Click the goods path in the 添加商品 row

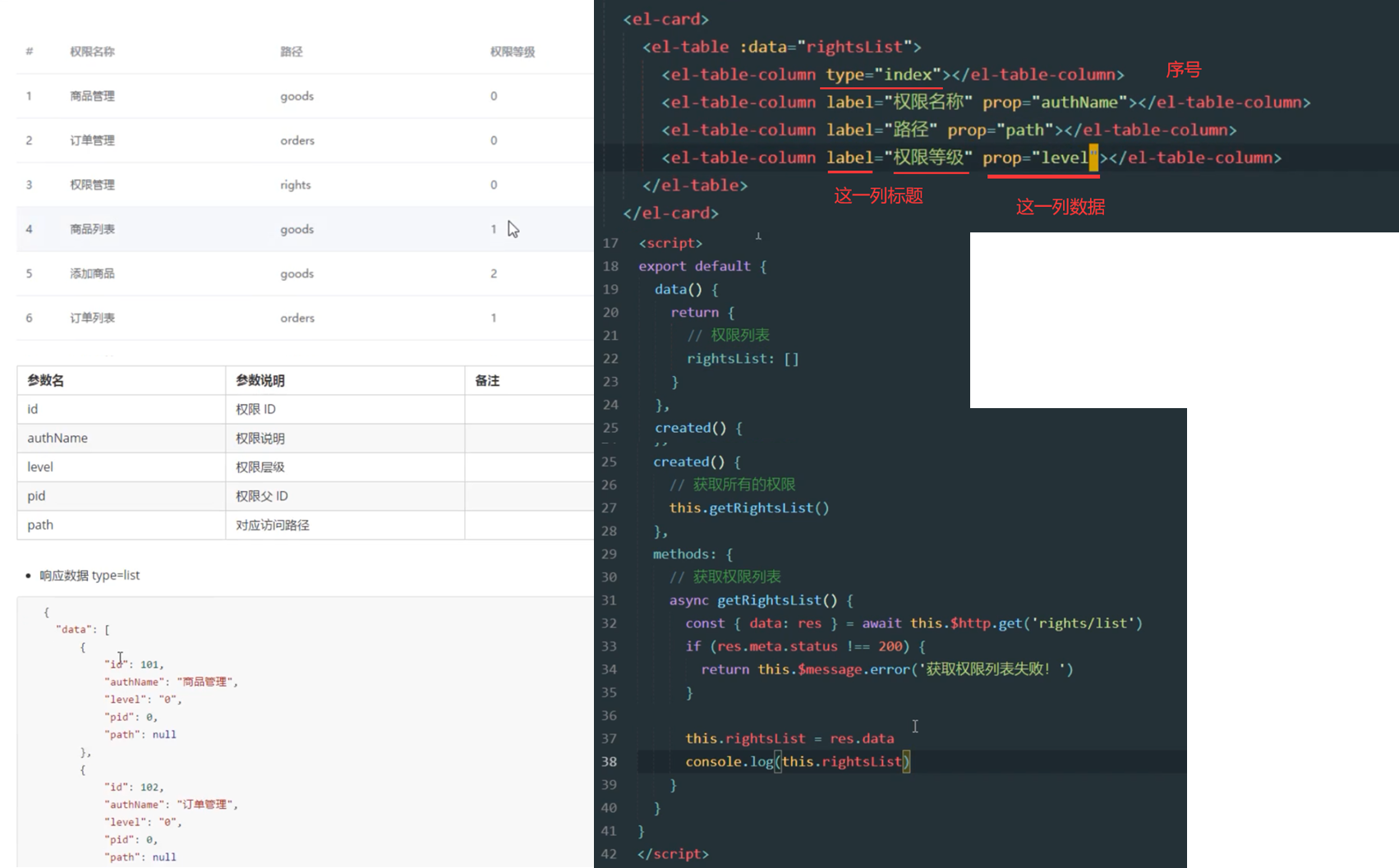coord(297,273)
